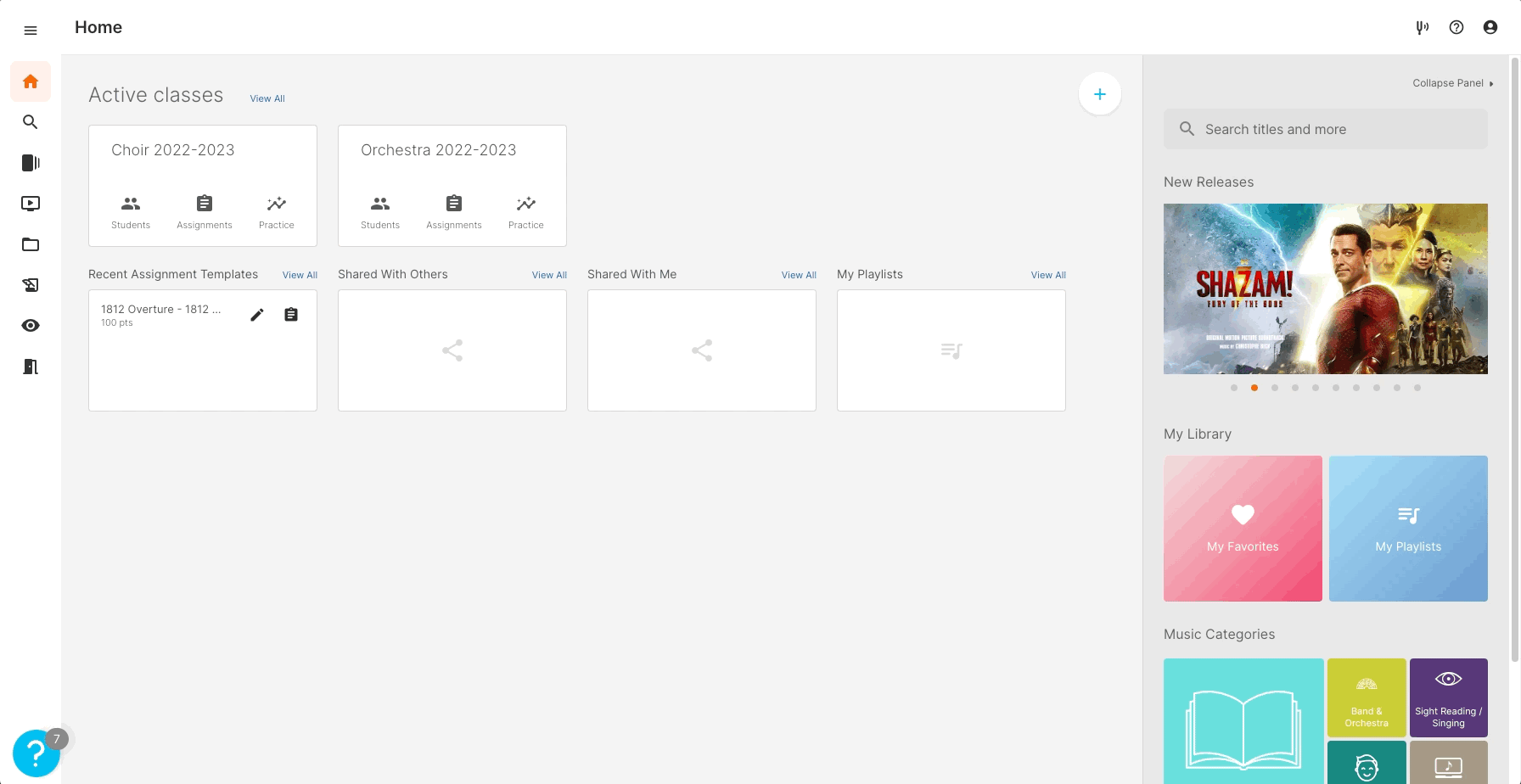
Task: Click View All next to Active classes
Action: [x=267, y=98]
